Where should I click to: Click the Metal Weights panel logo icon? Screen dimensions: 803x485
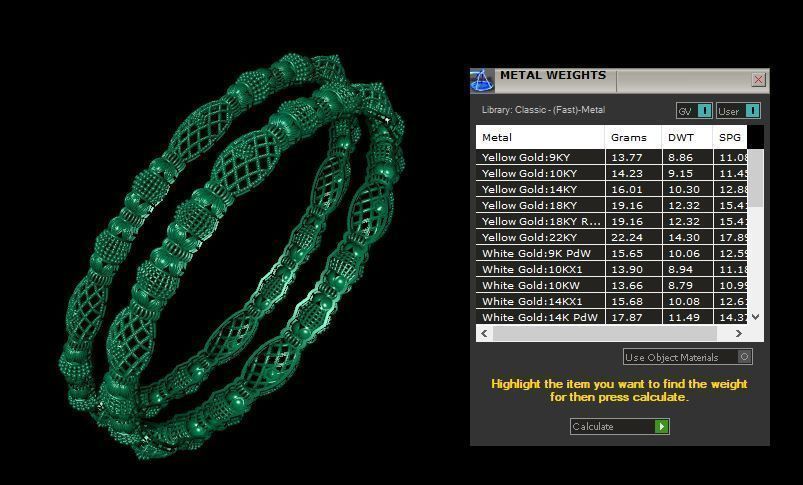[482, 80]
